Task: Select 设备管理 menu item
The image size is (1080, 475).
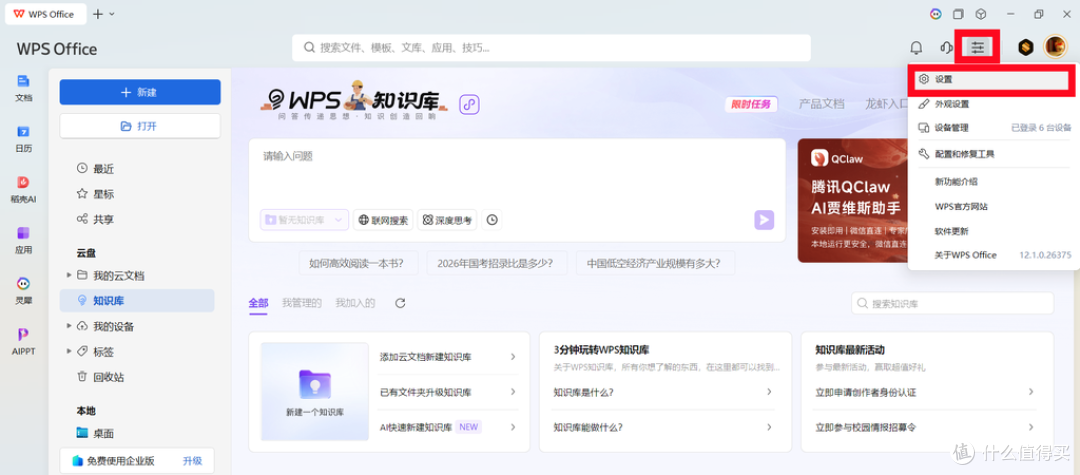Action: point(991,128)
